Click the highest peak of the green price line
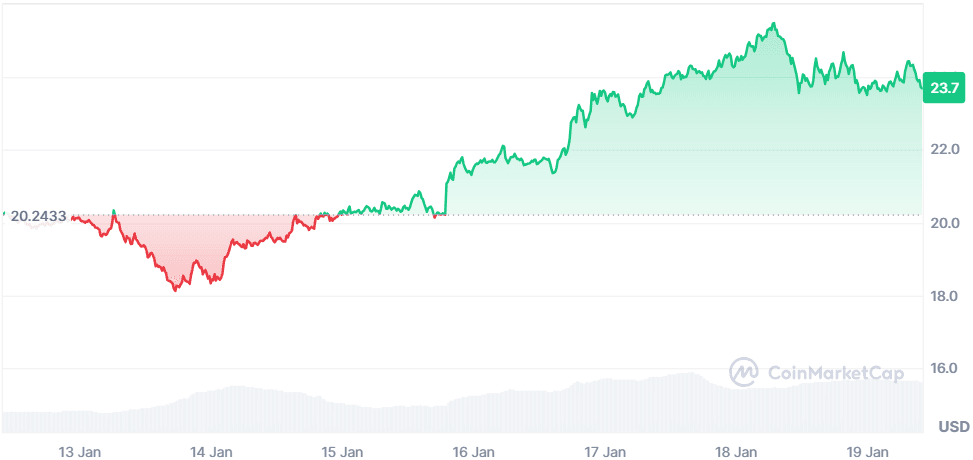Image resolution: width=973 pixels, height=460 pixels. point(773,23)
